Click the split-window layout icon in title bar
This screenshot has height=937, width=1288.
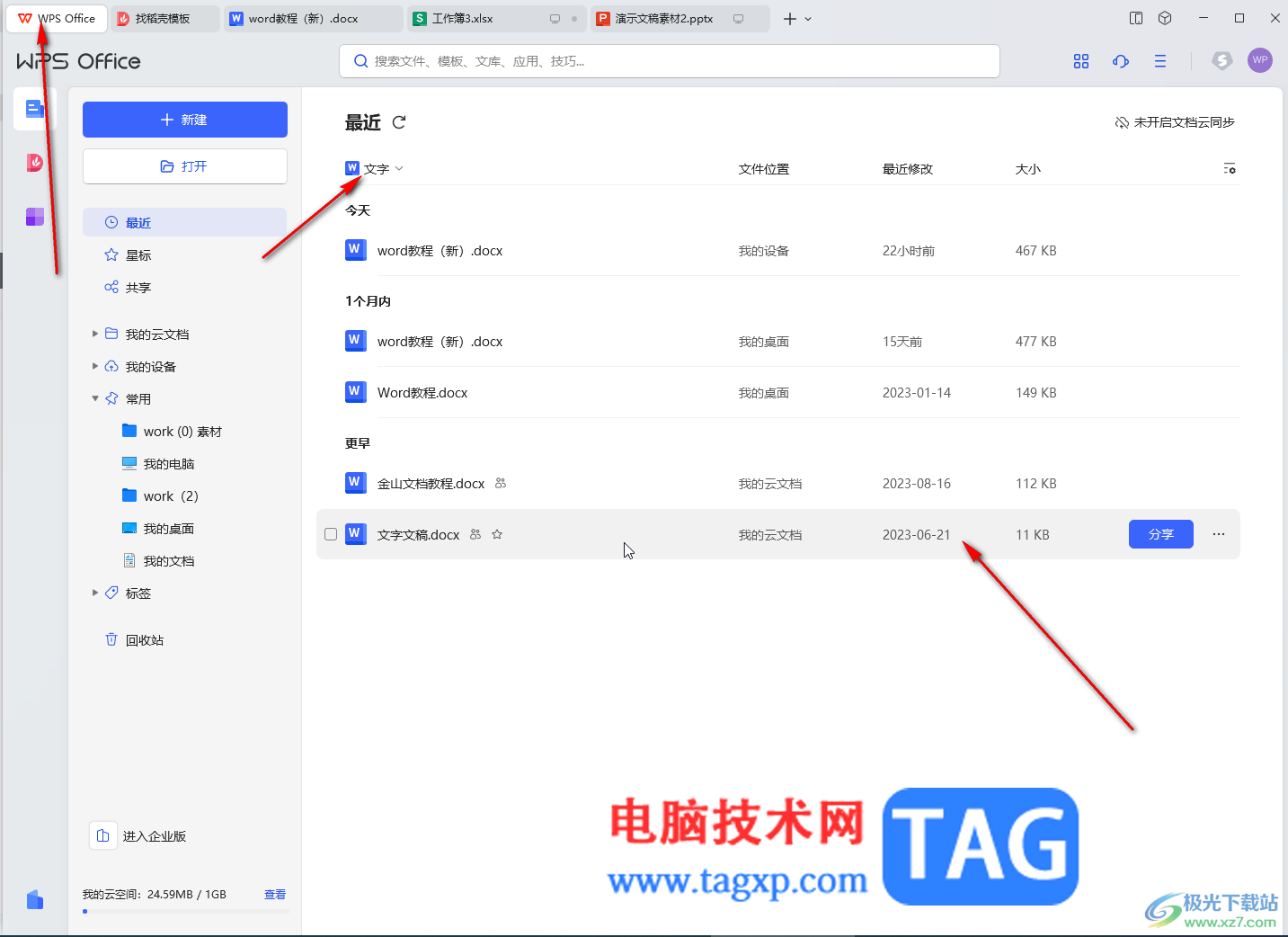[1136, 18]
